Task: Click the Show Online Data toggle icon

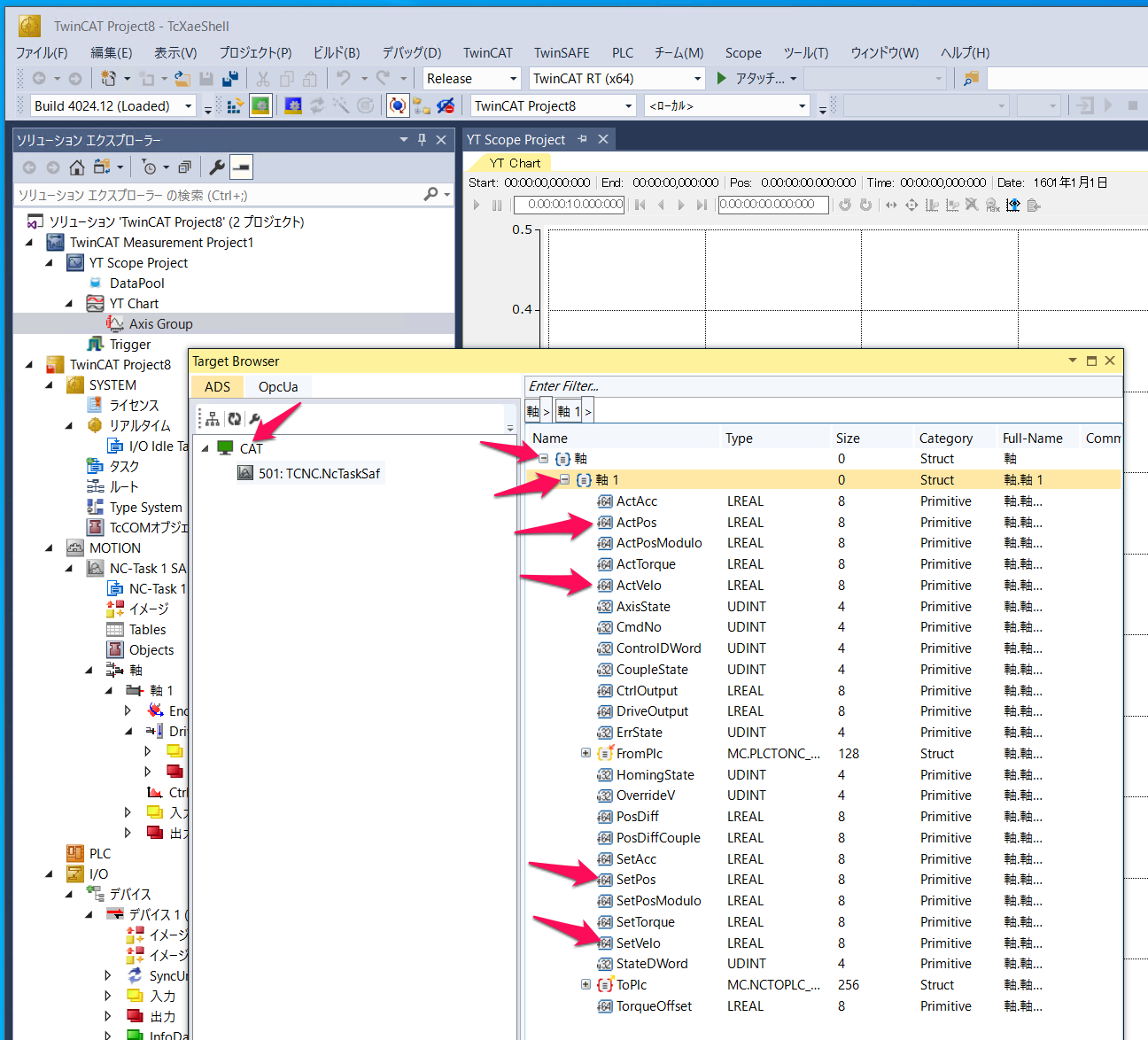Action: [x=399, y=106]
